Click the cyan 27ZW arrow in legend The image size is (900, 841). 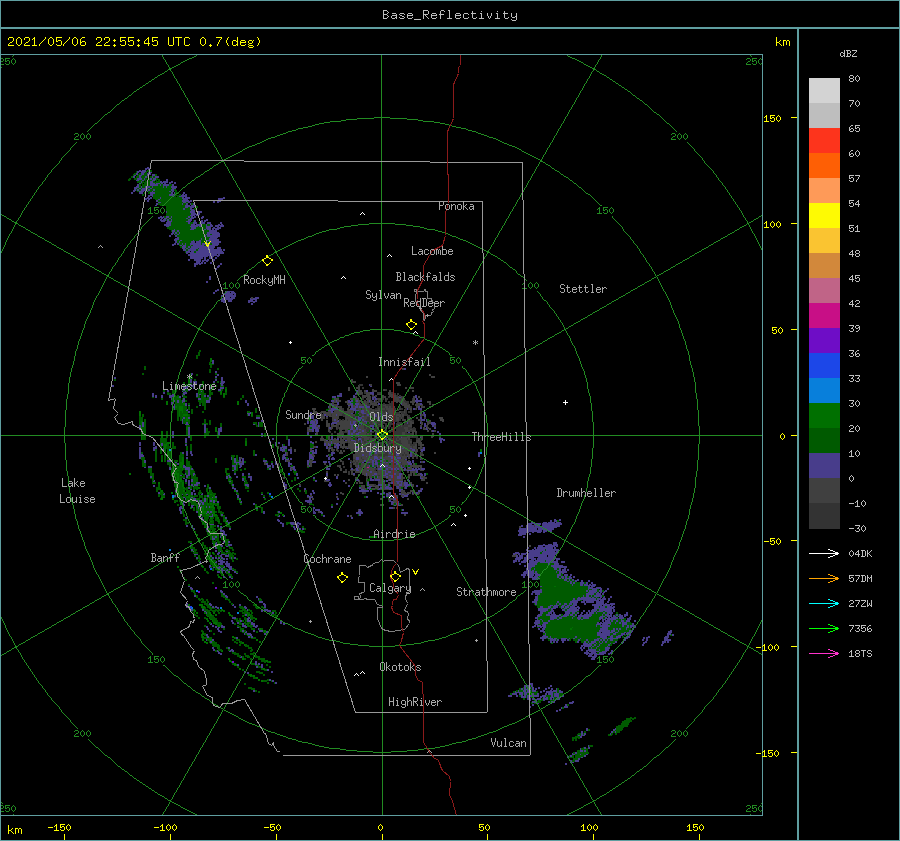click(x=824, y=603)
